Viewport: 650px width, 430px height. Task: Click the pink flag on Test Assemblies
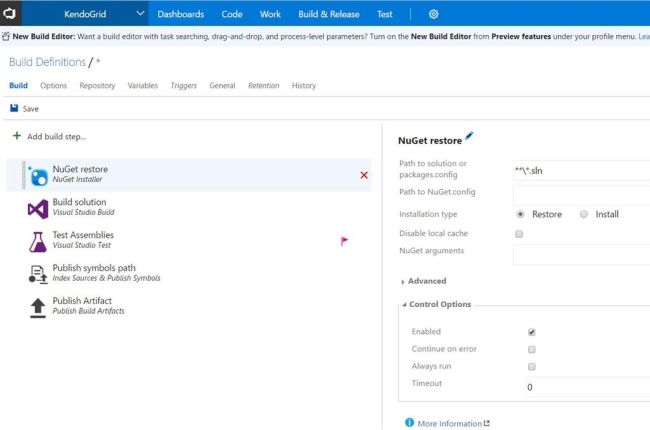coord(344,241)
